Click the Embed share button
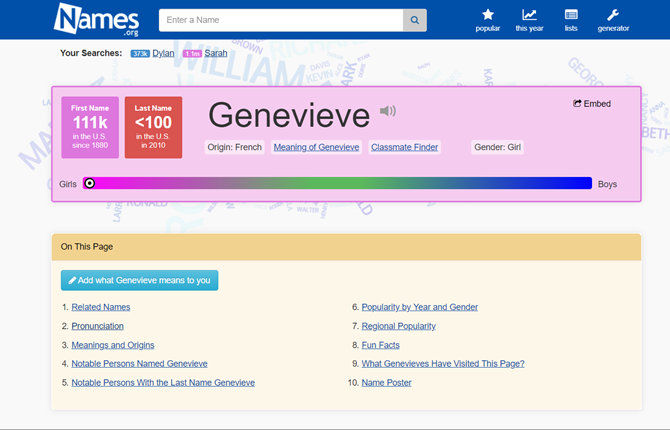 point(591,103)
